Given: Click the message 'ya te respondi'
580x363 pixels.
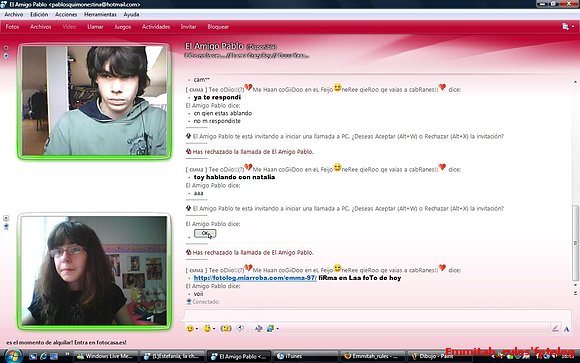Looking at the screenshot, I should click(x=217, y=97).
